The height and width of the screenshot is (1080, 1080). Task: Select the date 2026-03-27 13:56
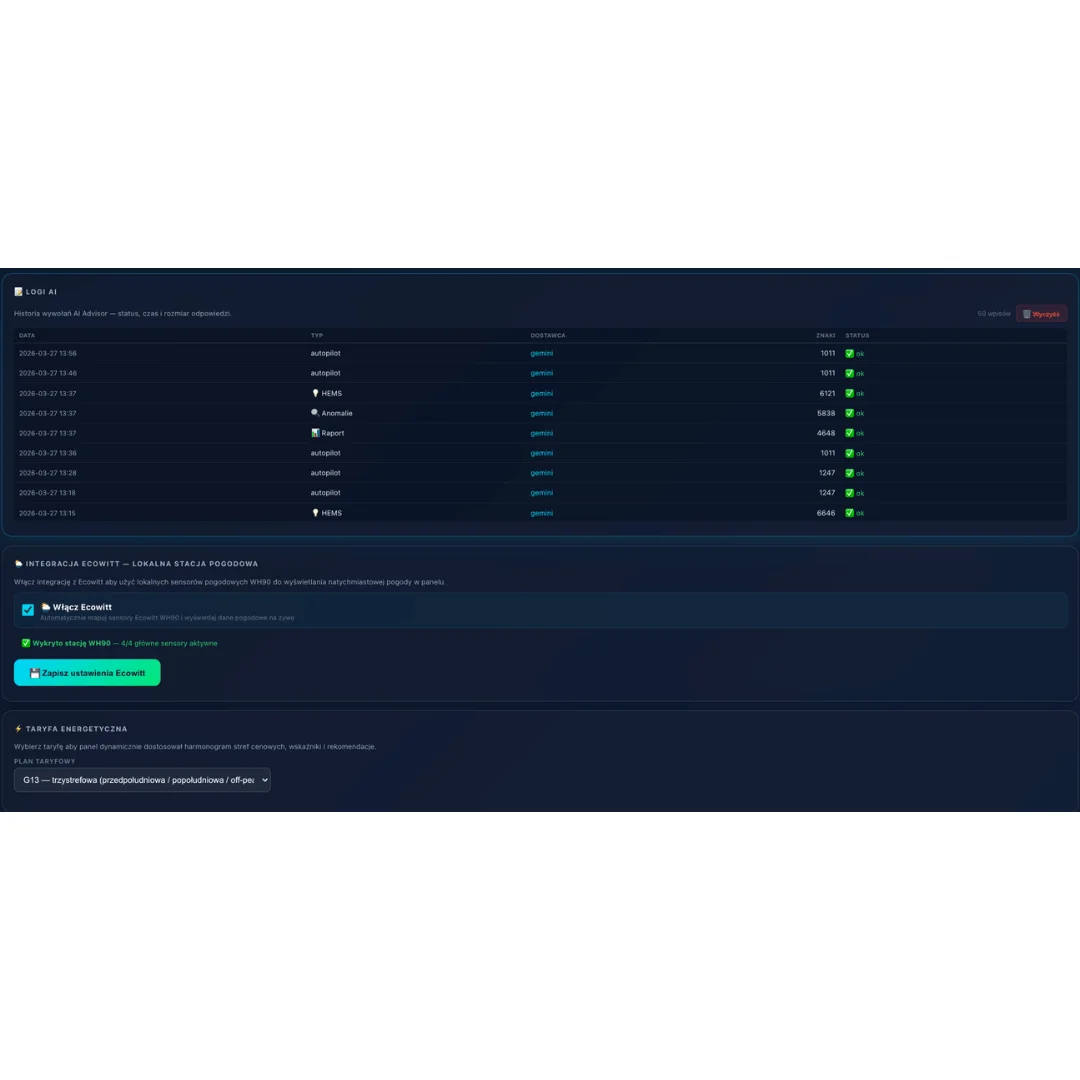(x=48, y=353)
